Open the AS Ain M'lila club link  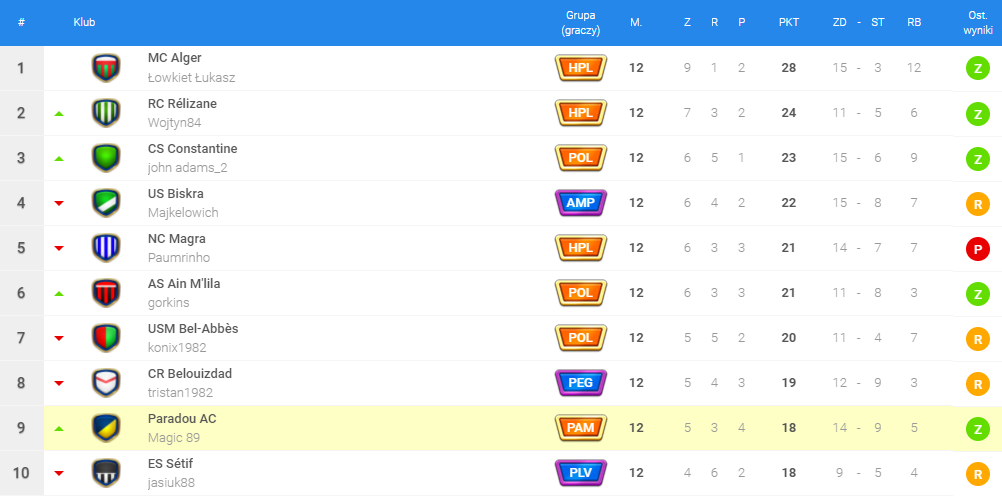184,284
